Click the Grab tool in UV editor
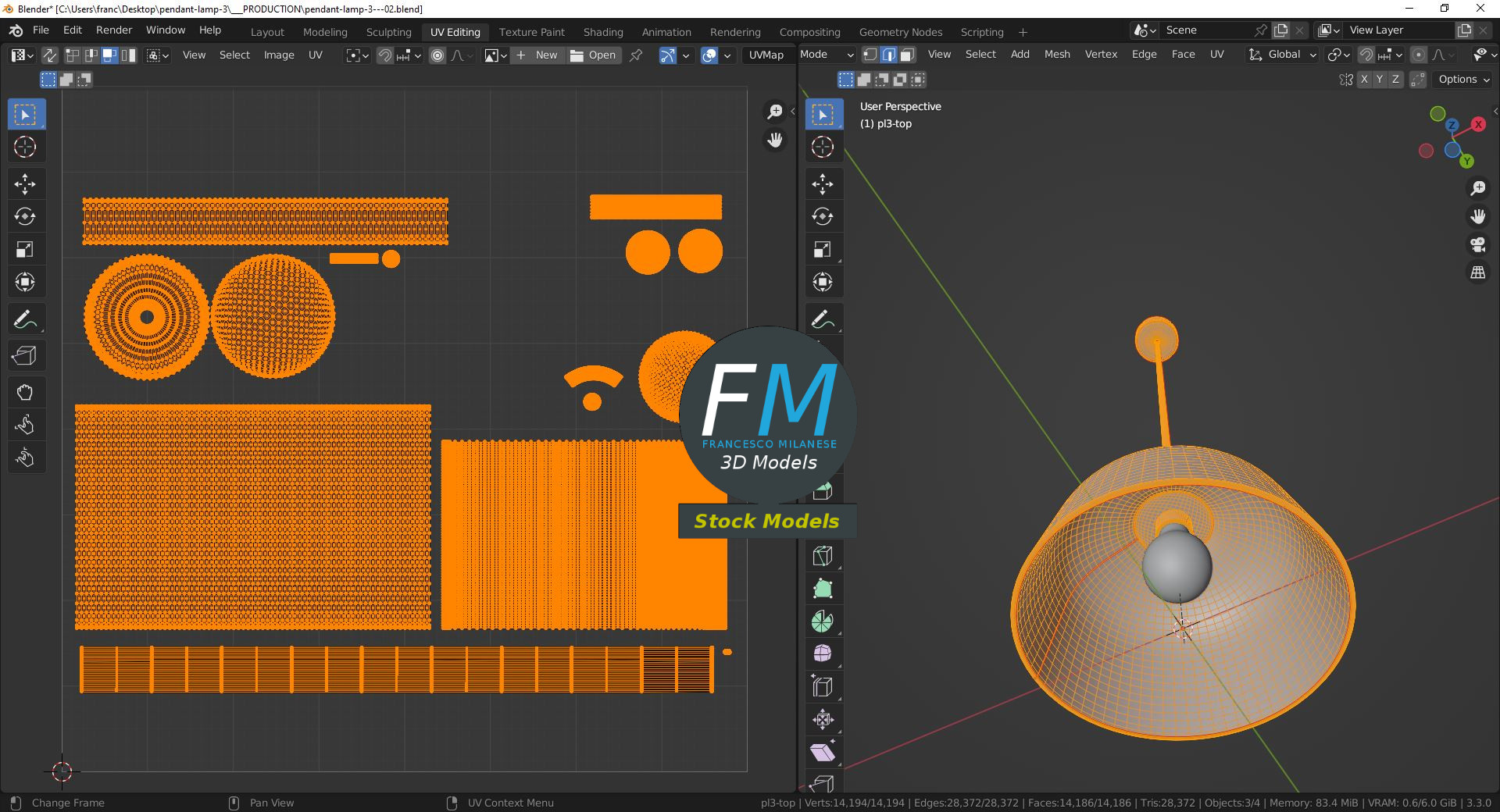 [x=25, y=392]
